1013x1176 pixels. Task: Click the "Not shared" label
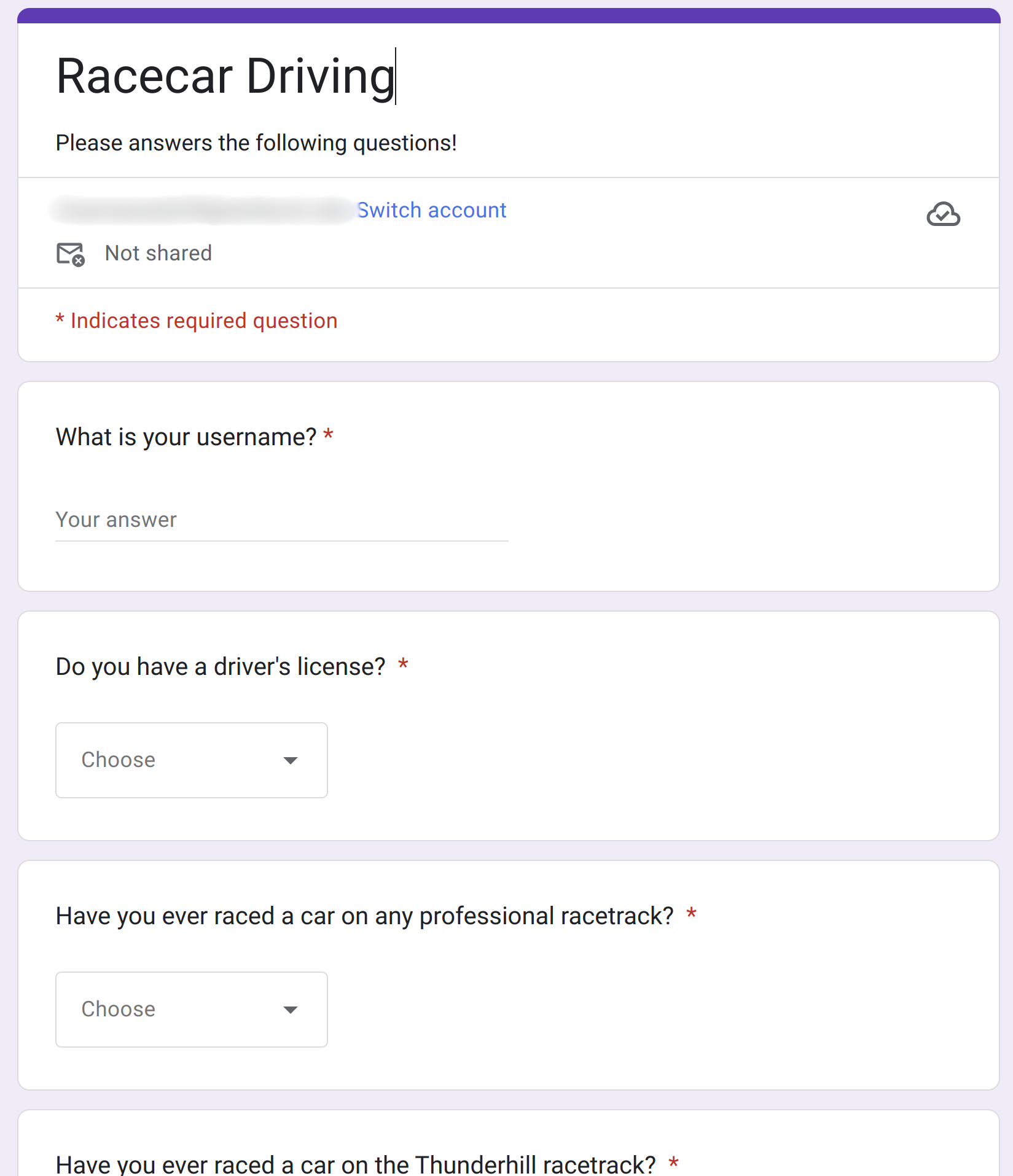pyautogui.click(x=158, y=253)
